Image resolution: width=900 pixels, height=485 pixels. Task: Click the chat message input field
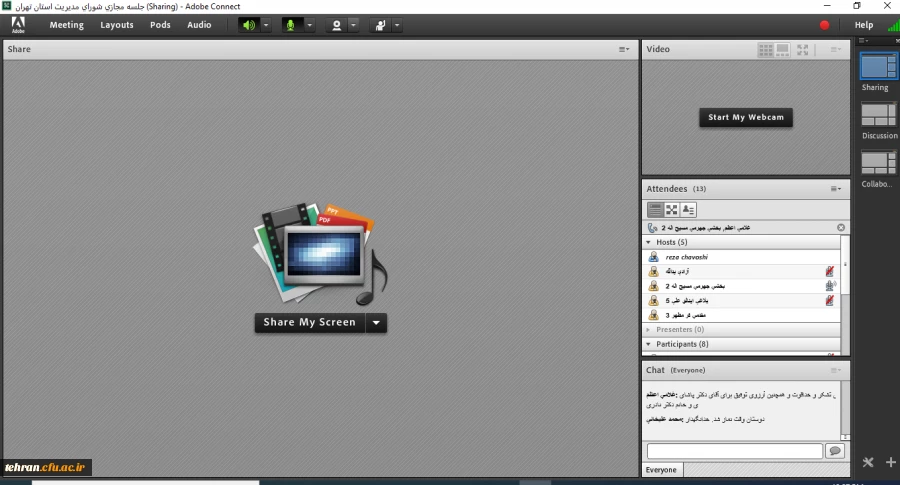click(x=733, y=451)
